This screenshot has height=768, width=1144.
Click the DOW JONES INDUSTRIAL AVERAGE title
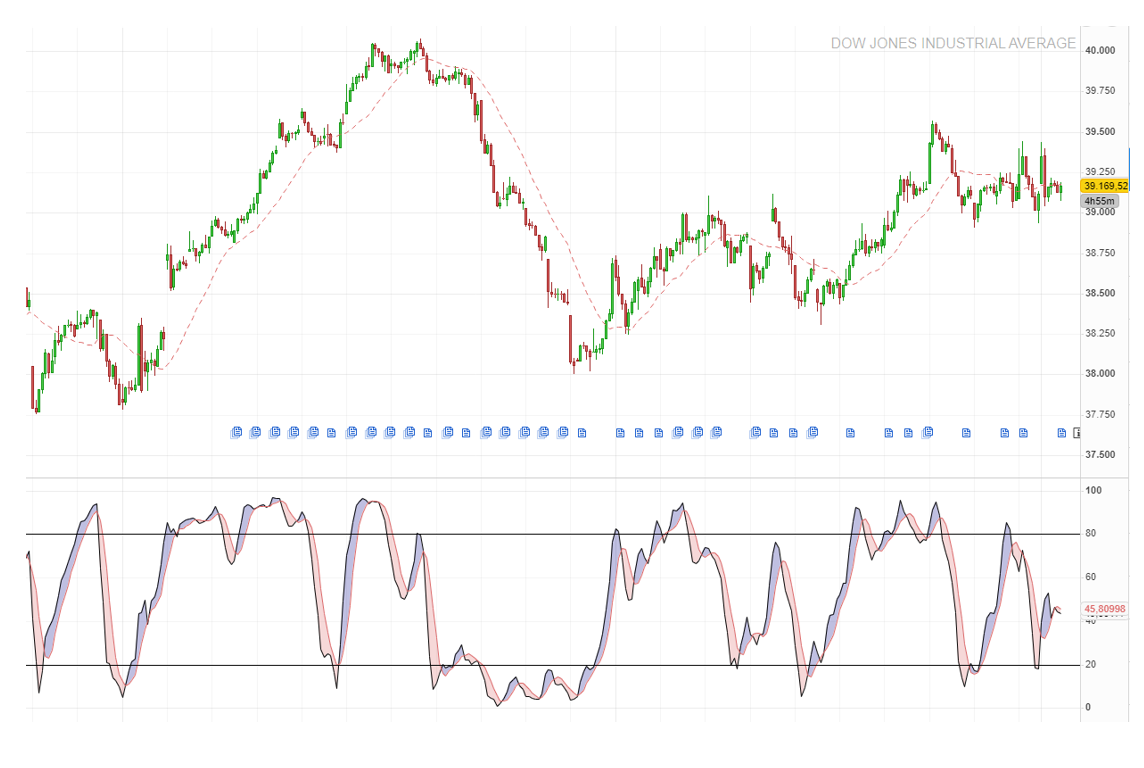tap(953, 44)
